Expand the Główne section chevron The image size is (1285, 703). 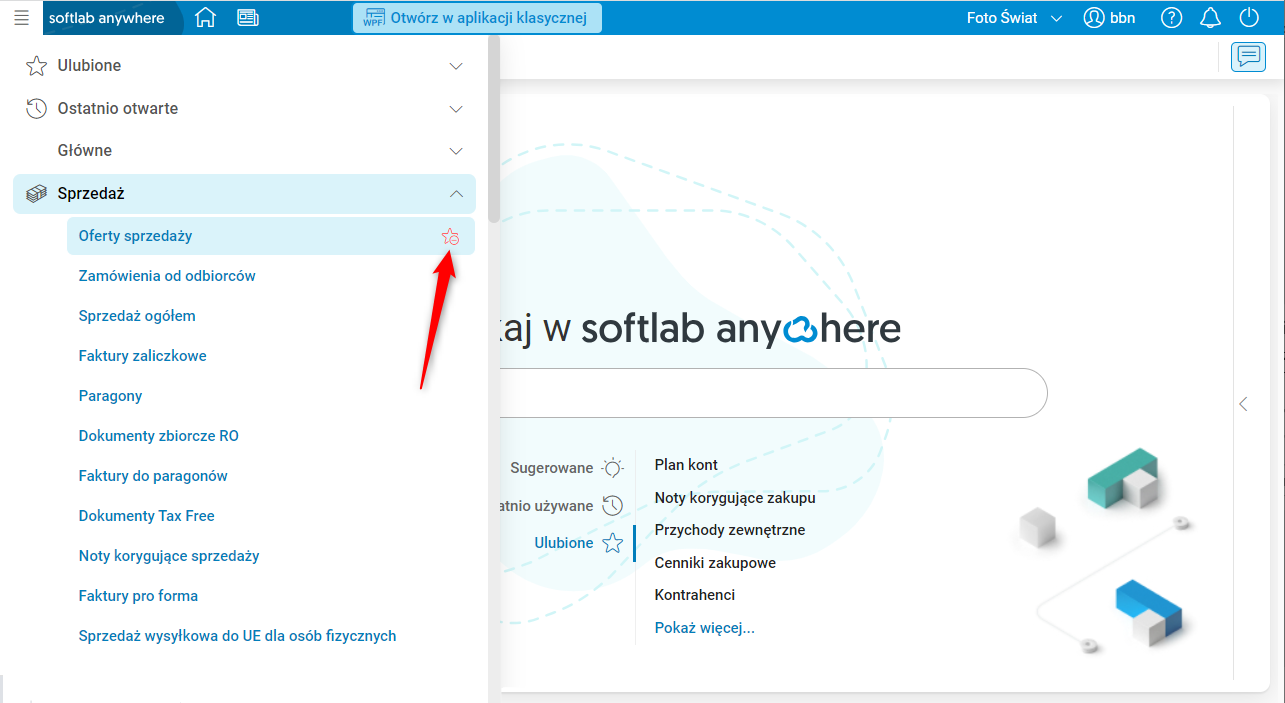[456, 151]
